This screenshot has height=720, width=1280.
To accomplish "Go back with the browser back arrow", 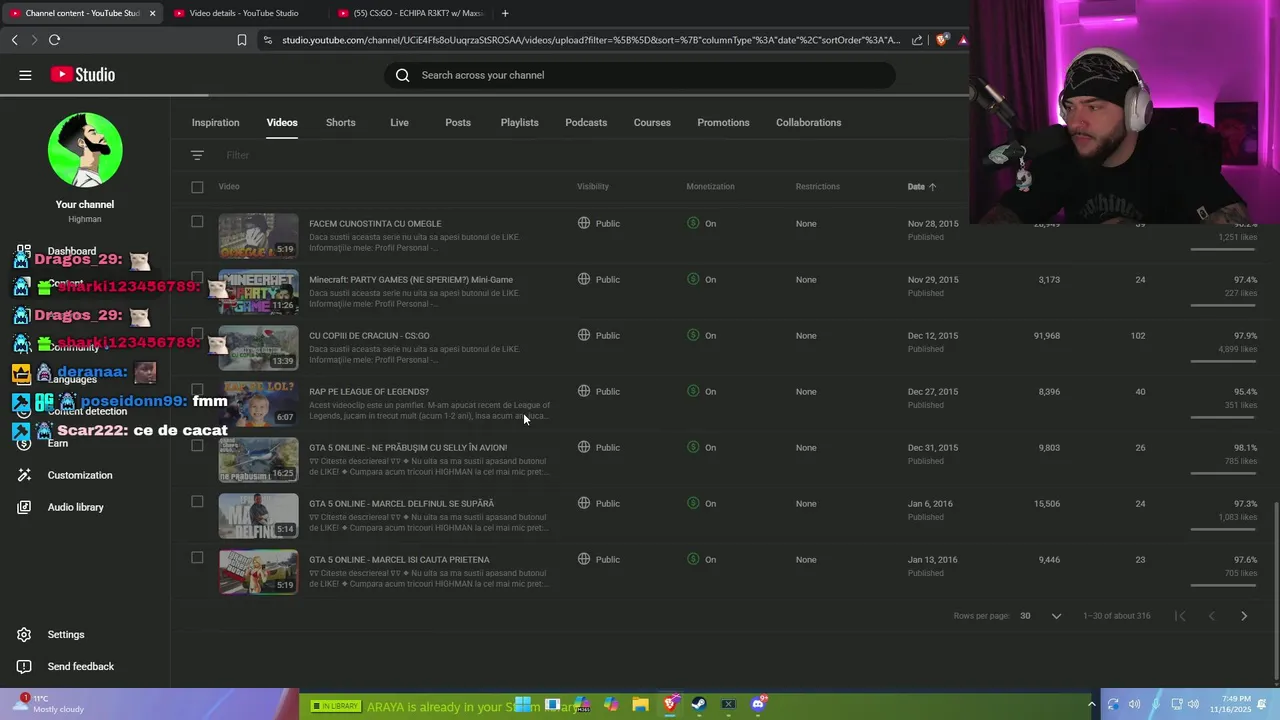I will point(14,40).
